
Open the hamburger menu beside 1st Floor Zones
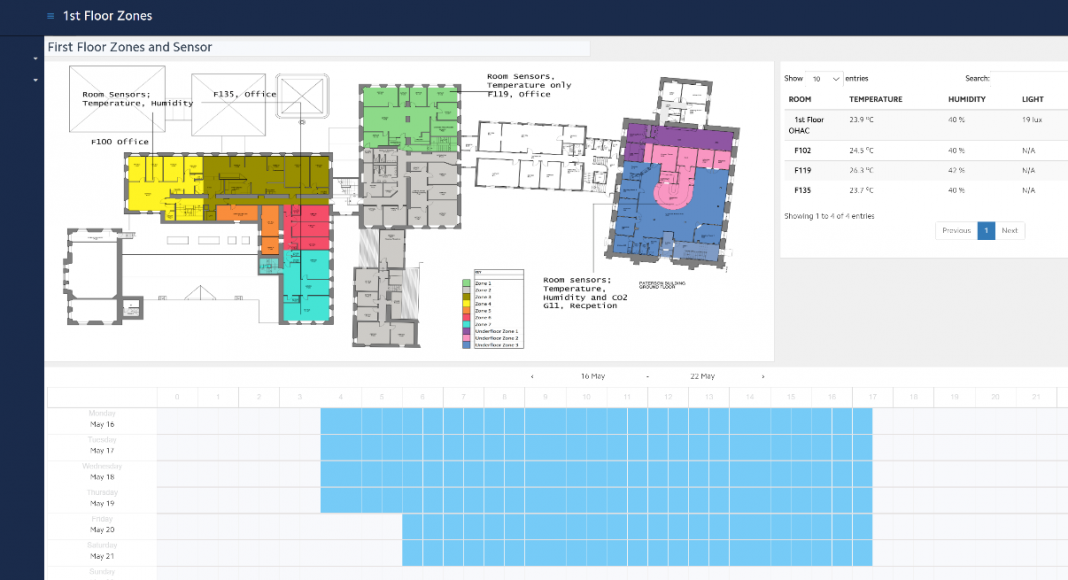pos(51,16)
